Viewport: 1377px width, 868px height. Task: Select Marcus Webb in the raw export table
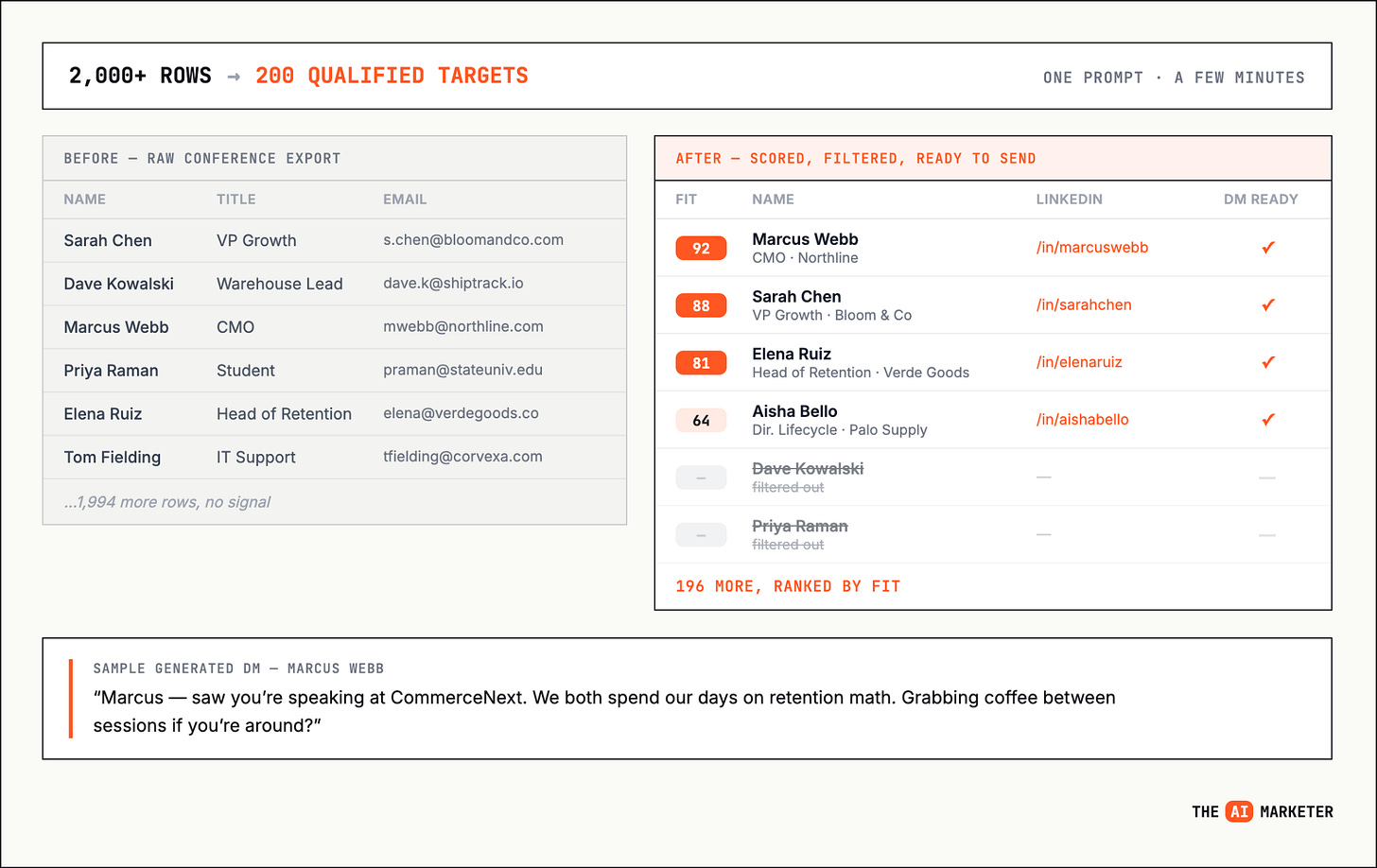click(116, 327)
